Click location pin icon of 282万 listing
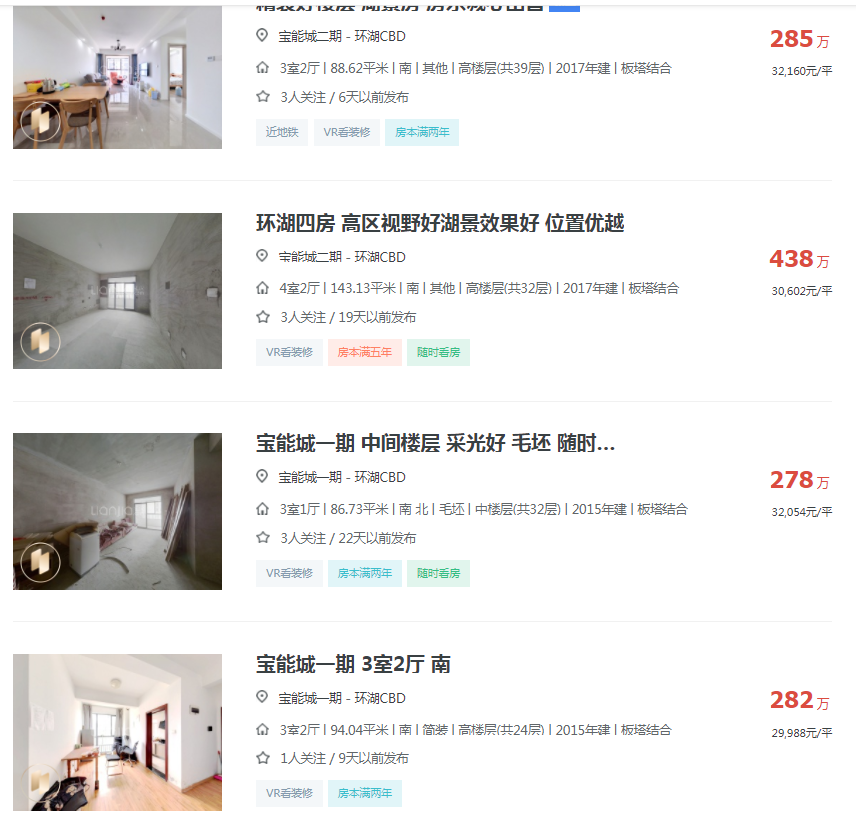 262,697
